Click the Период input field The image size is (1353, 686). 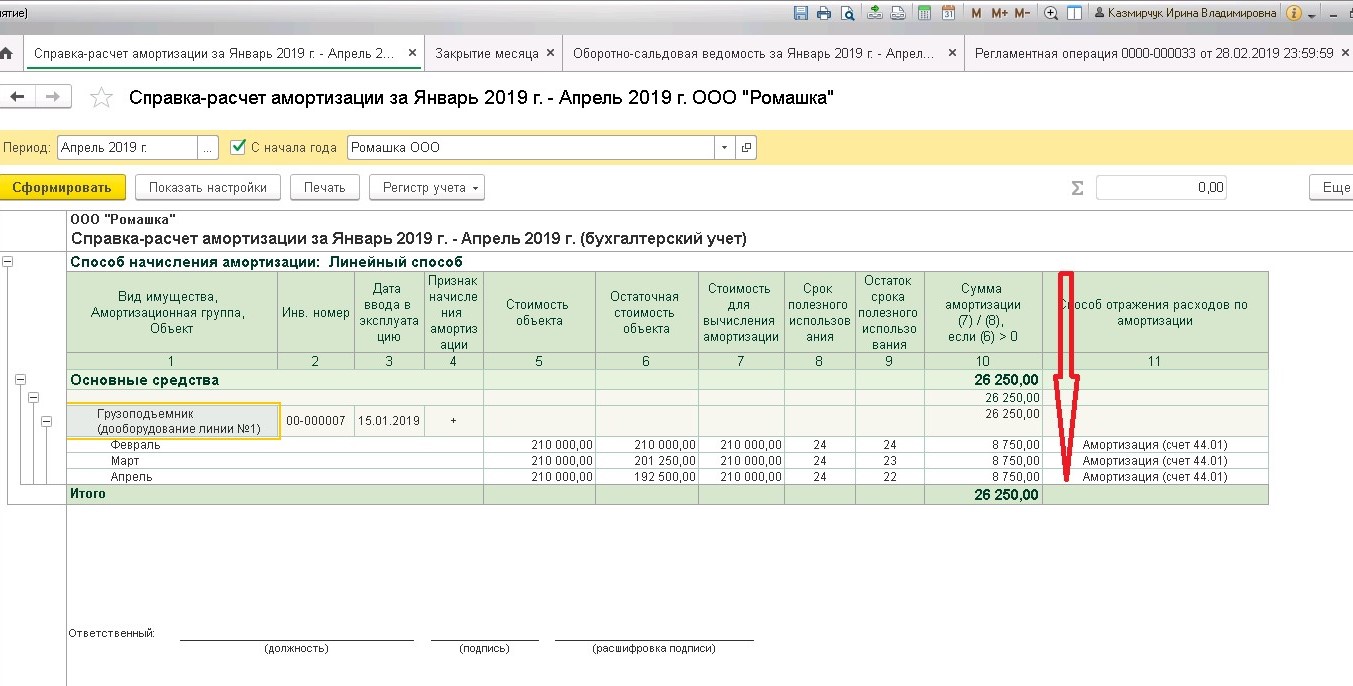127,147
